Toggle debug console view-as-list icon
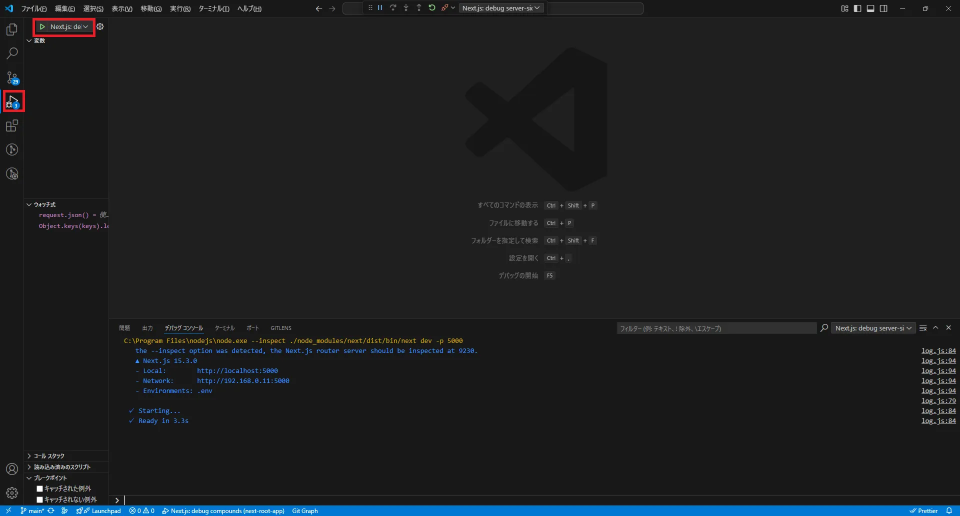The height and width of the screenshot is (516, 960). point(923,328)
